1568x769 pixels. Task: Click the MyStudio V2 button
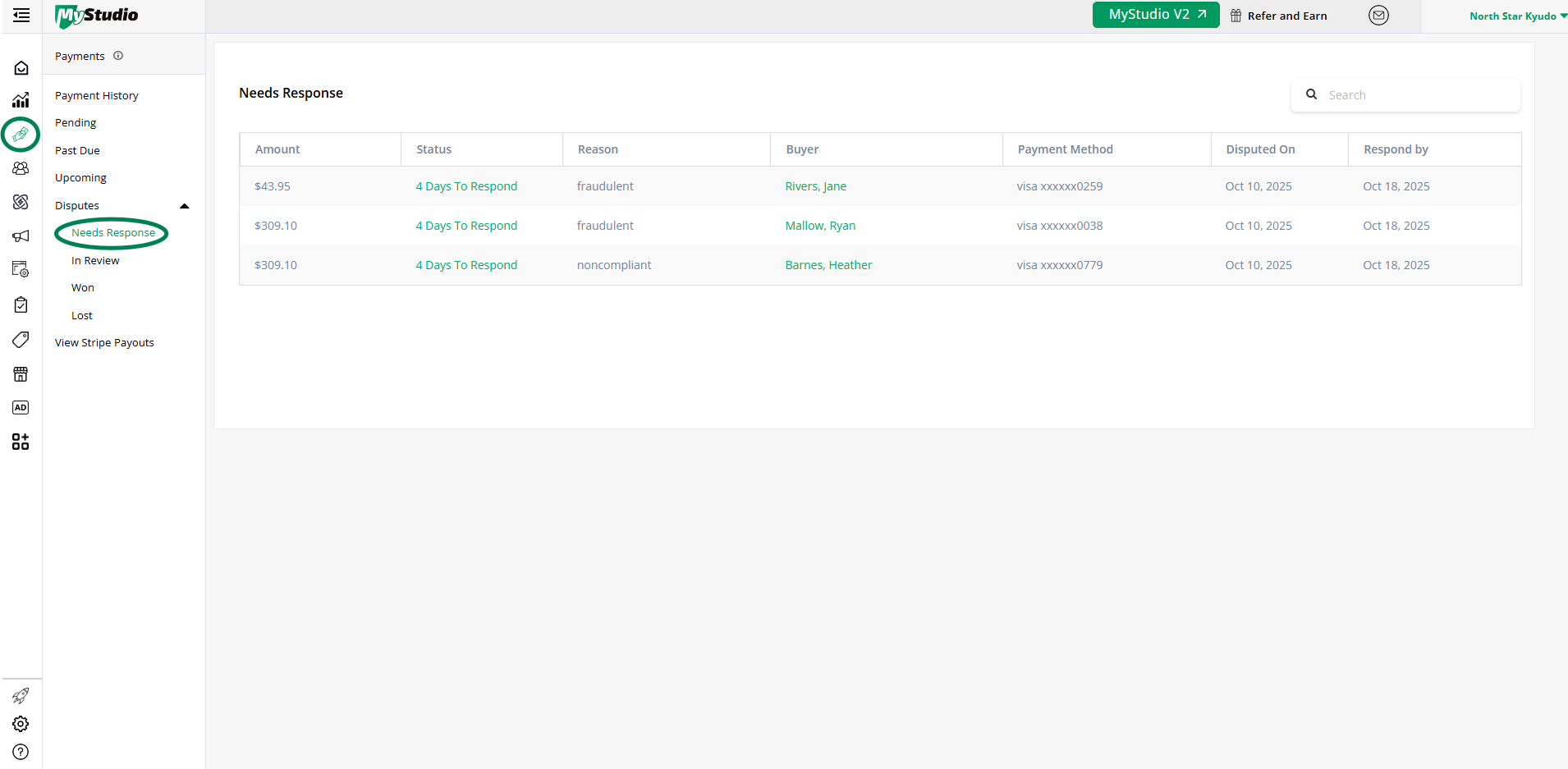click(x=1155, y=15)
